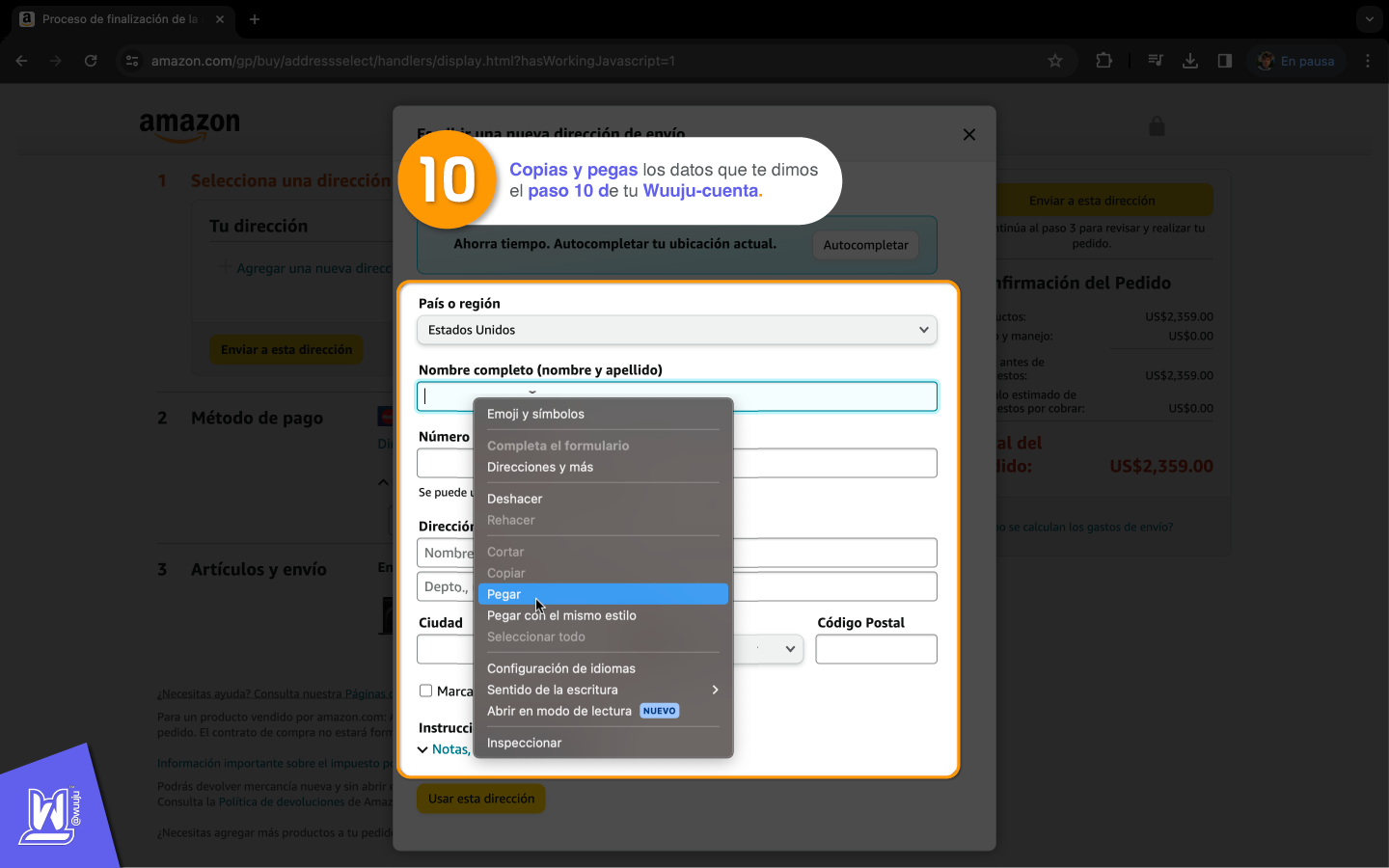Screen dimensions: 1389x868
Task: Click Usar esta dirección button
Action: pos(481,799)
